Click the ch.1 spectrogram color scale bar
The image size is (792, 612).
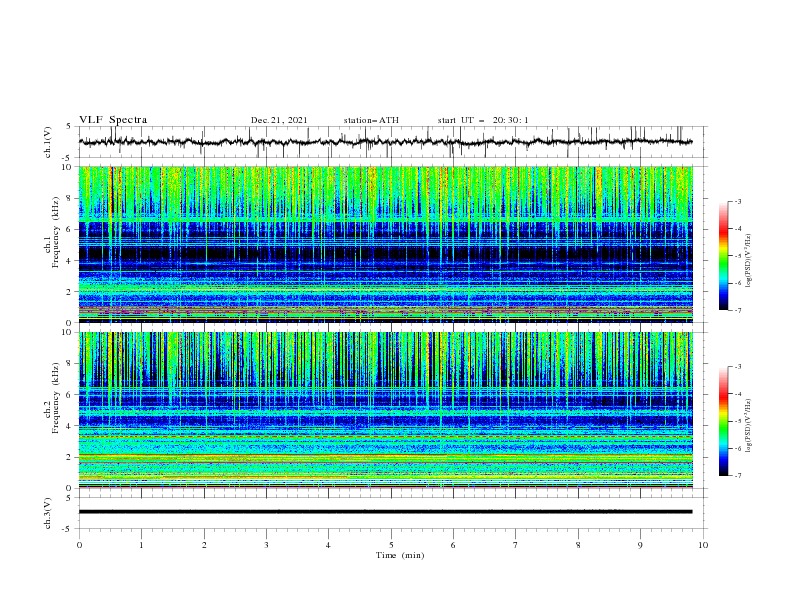[x=723, y=255]
